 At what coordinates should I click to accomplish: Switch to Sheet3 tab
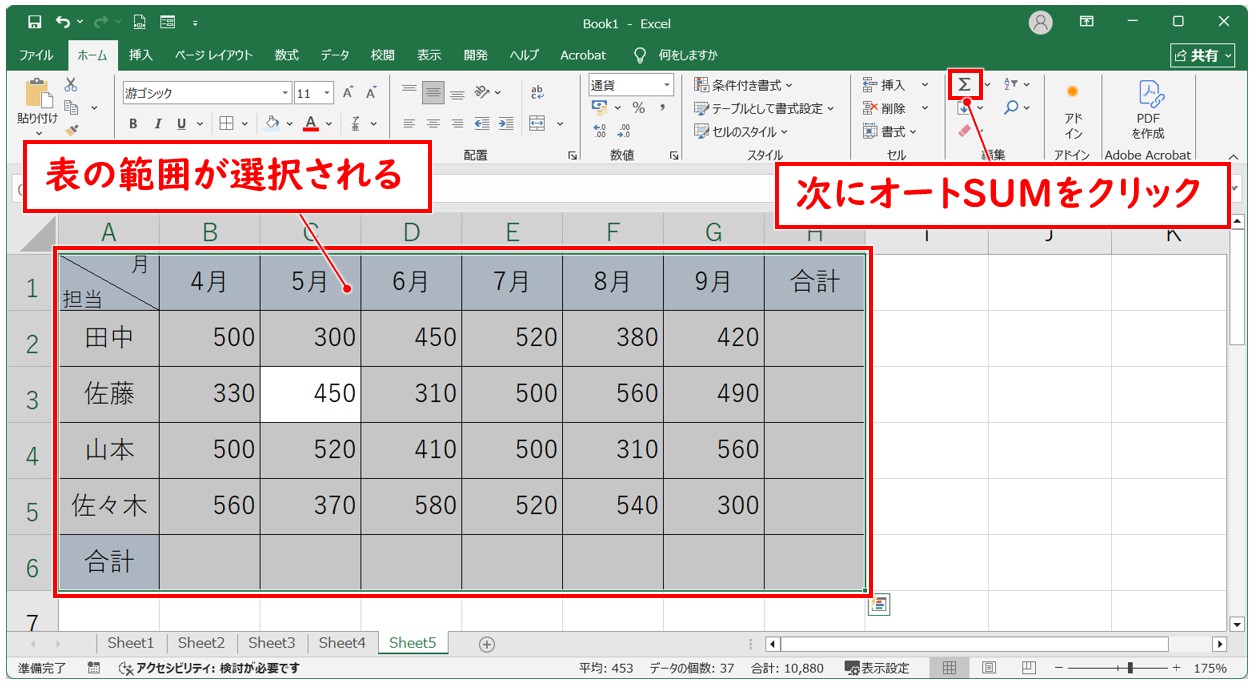[272, 643]
